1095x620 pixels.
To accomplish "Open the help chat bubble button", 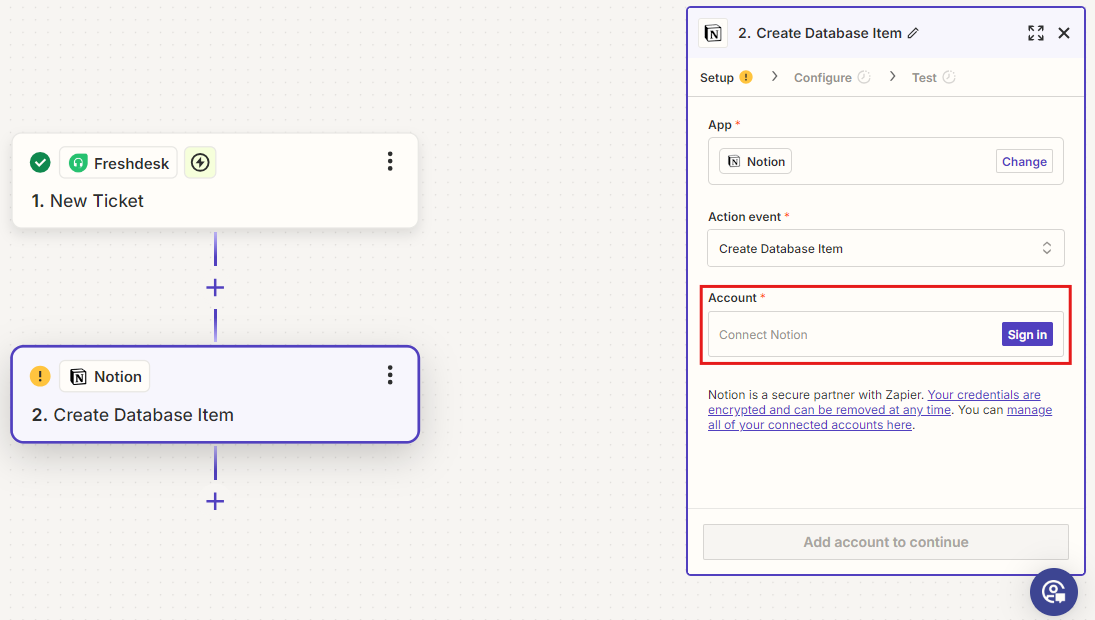I will pos(1054,592).
